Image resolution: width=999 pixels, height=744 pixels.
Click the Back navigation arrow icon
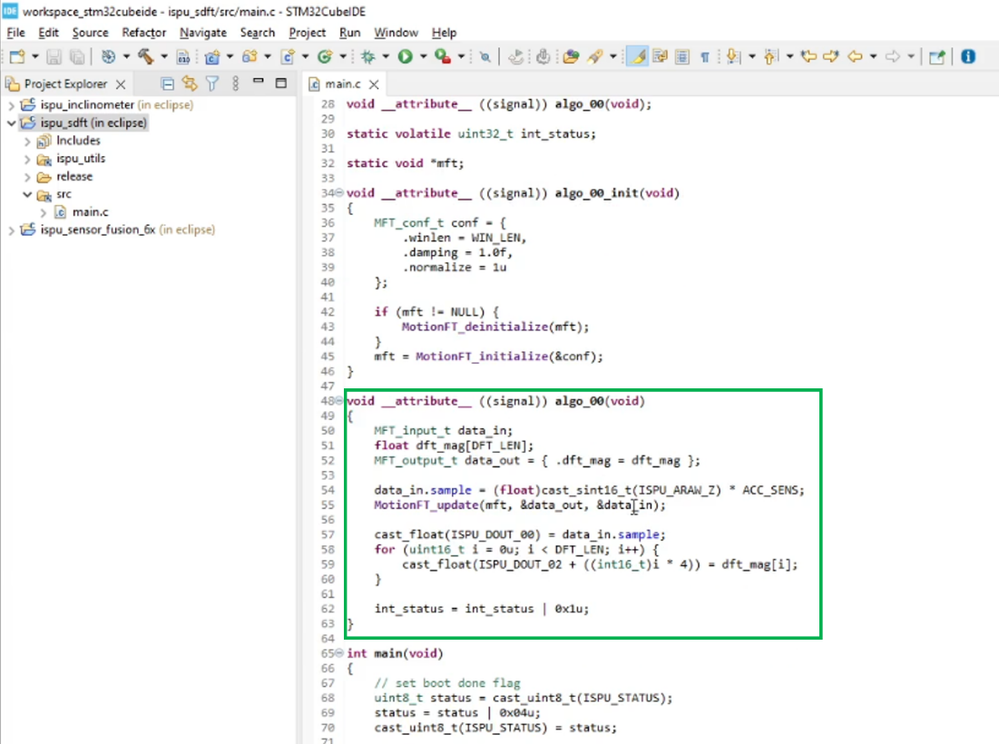click(x=855, y=57)
